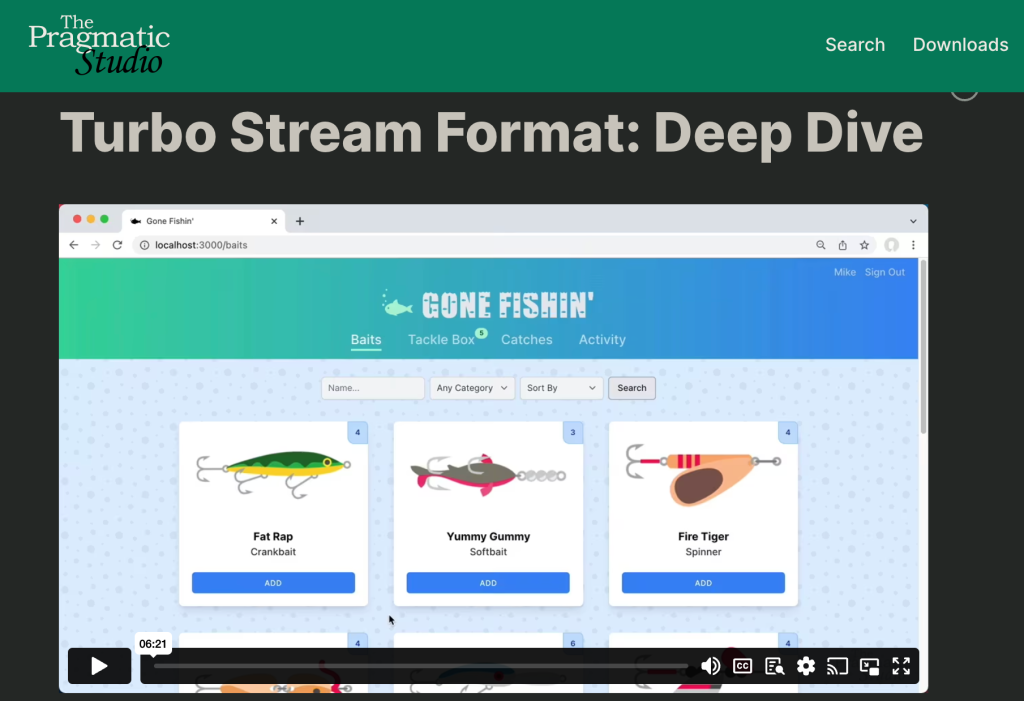This screenshot has height=701, width=1024.
Task: Open the browser profile avatar
Action: (891, 245)
